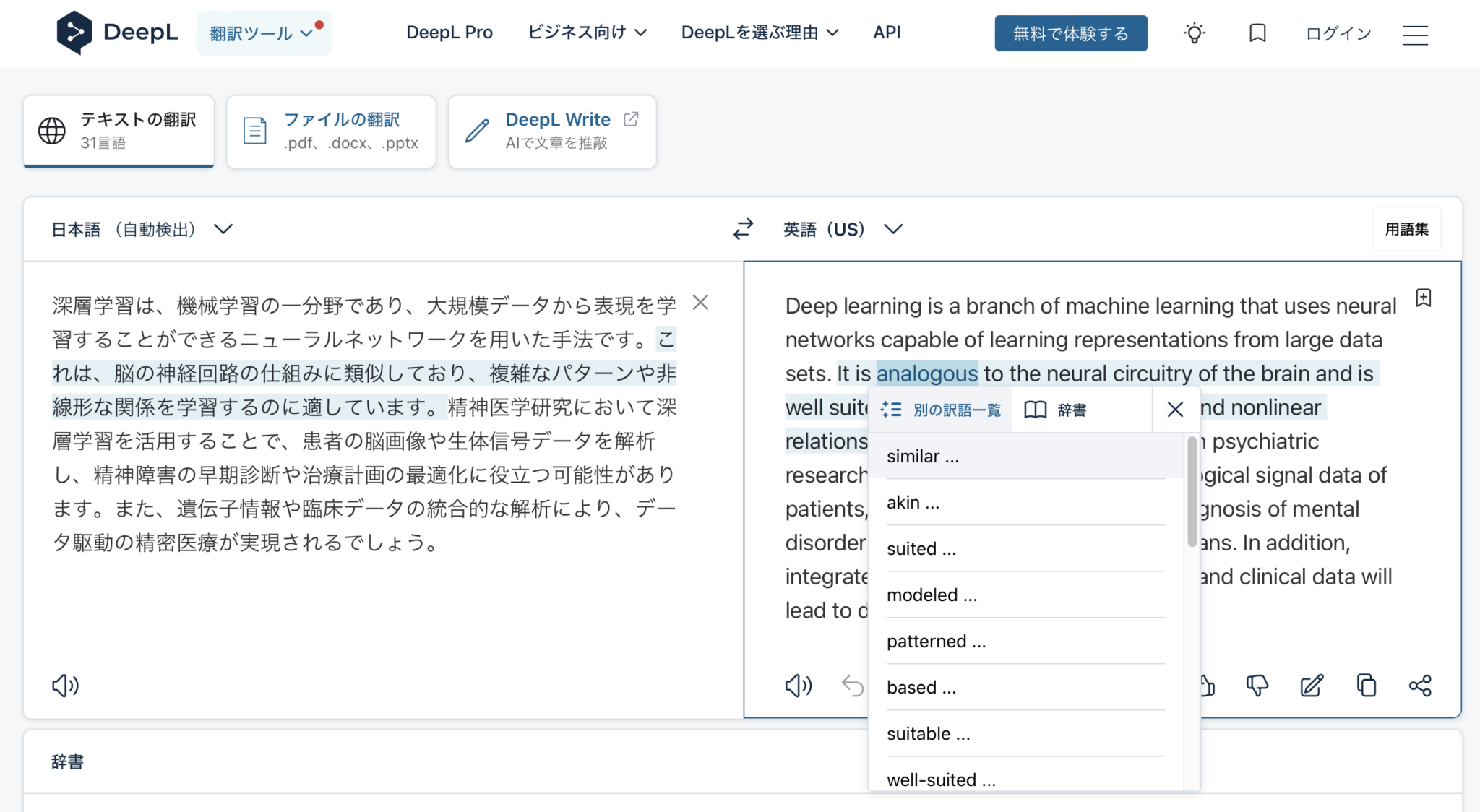Share the translation

click(x=1420, y=686)
